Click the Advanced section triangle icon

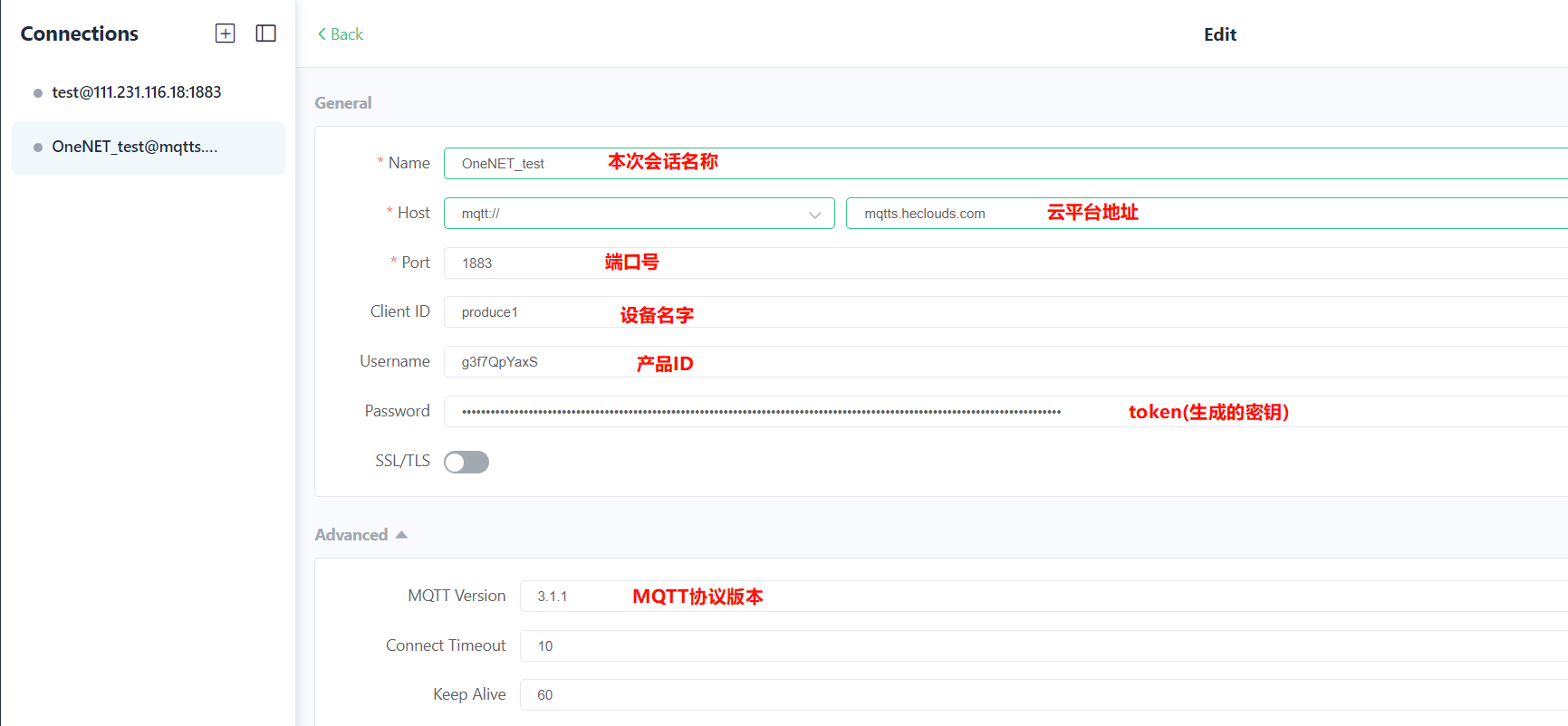401,535
